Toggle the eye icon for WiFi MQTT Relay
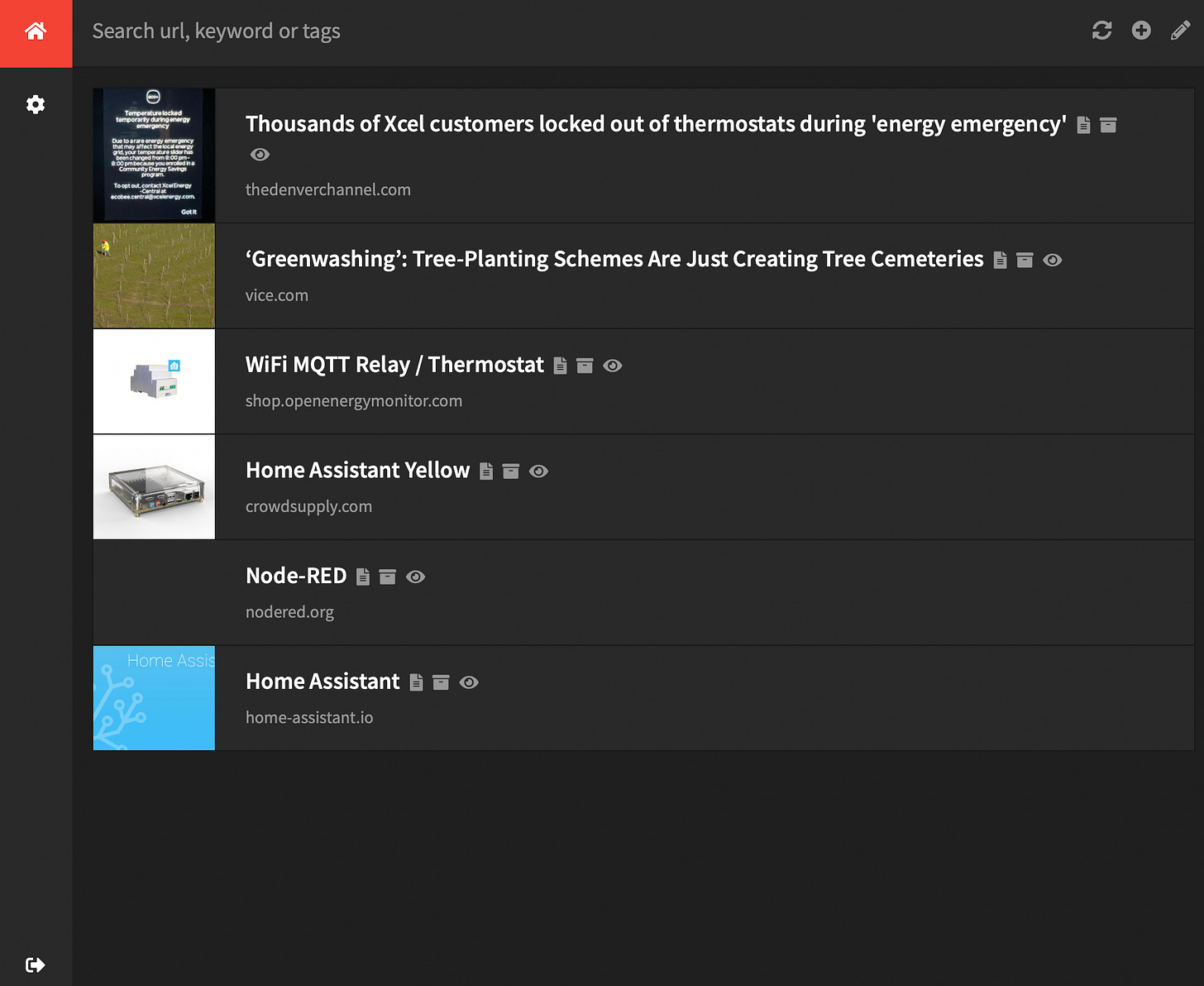Viewport: 1204px width, 986px height. point(612,366)
